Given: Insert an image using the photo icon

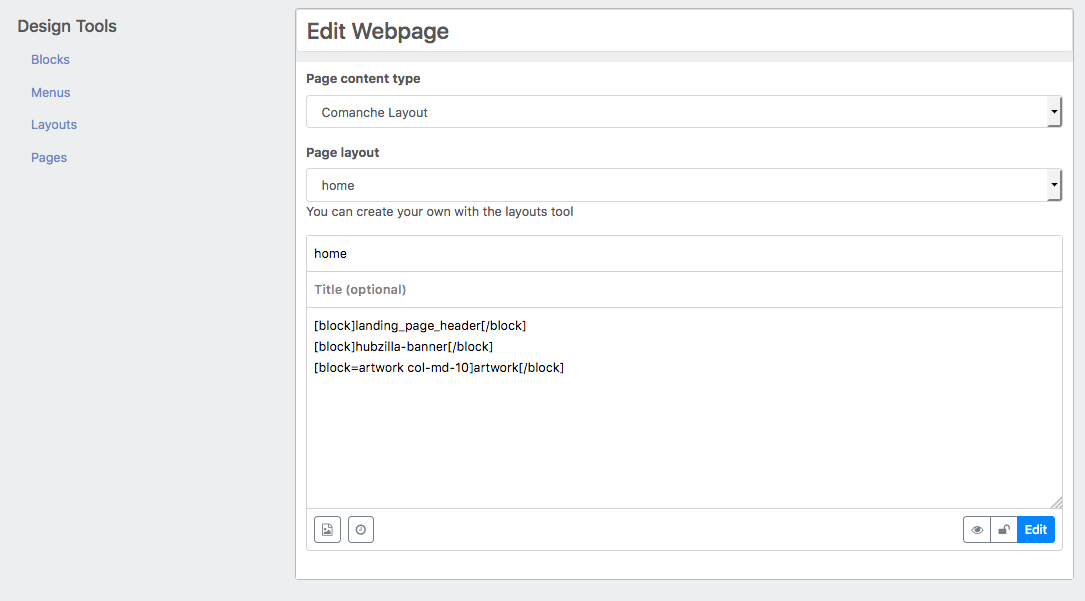Looking at the screenshot, I should [327, 529].
